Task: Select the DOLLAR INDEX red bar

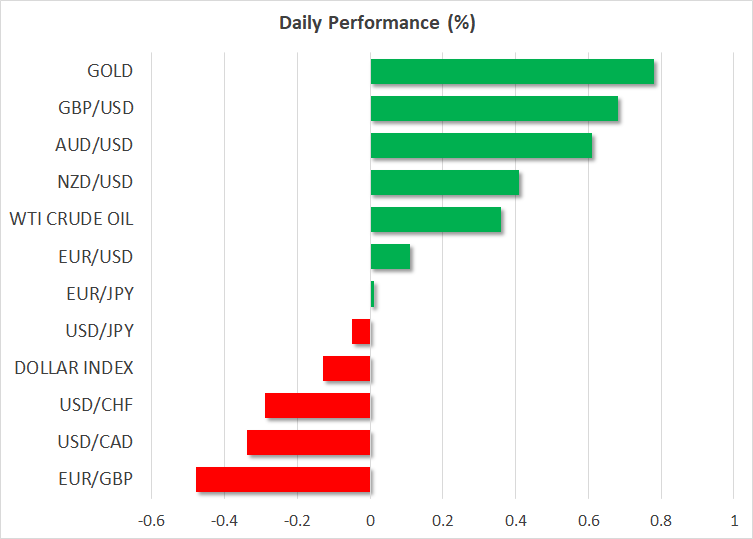Action: (x=347, y=368)
